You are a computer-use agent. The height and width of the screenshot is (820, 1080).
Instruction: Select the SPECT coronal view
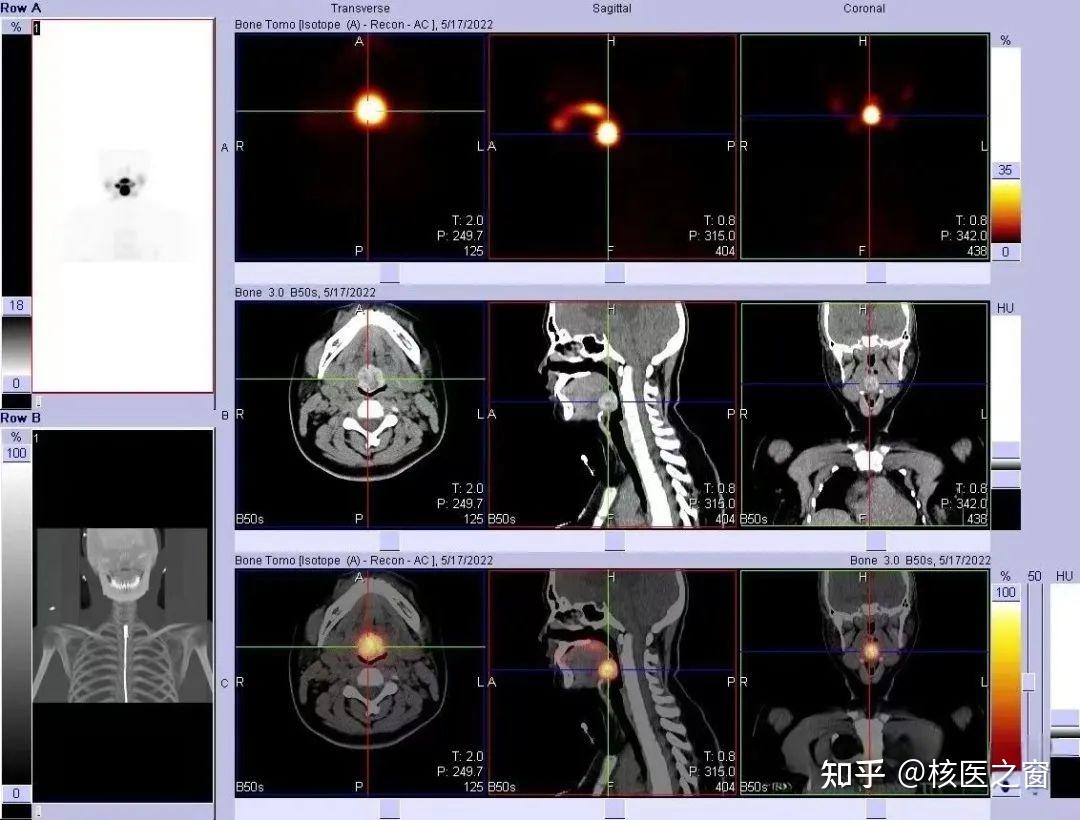864,147
